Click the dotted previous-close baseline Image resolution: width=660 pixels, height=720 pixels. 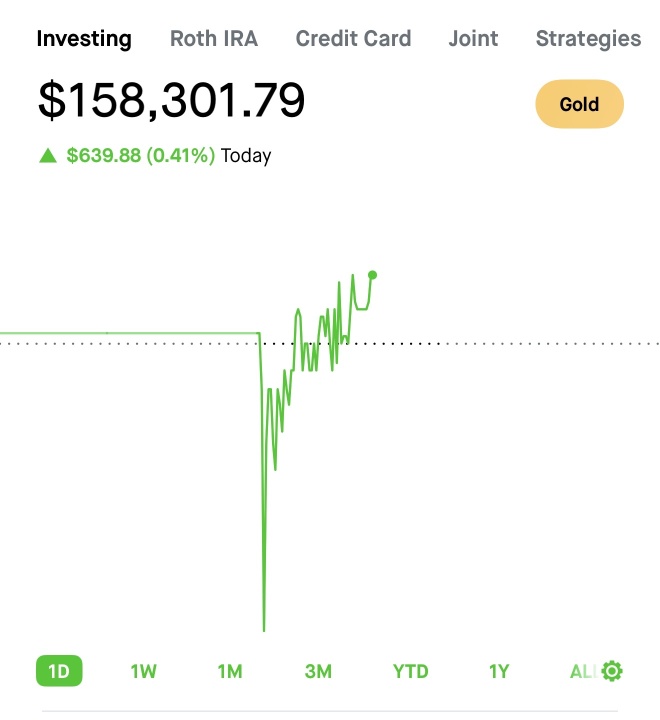[330, 343]
